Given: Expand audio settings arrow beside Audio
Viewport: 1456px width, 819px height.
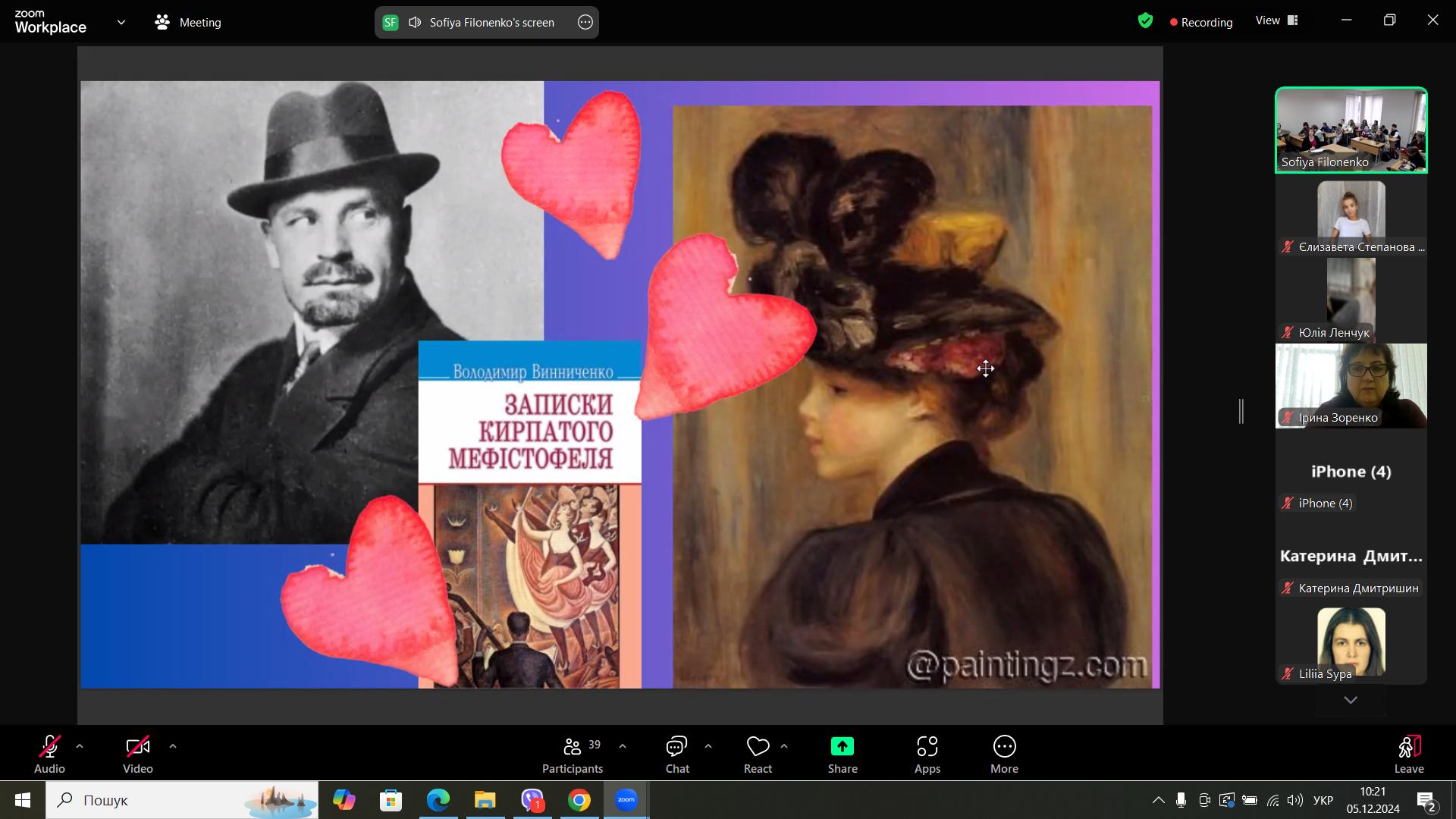Looking at the screenshot, I should coord(80,746).
